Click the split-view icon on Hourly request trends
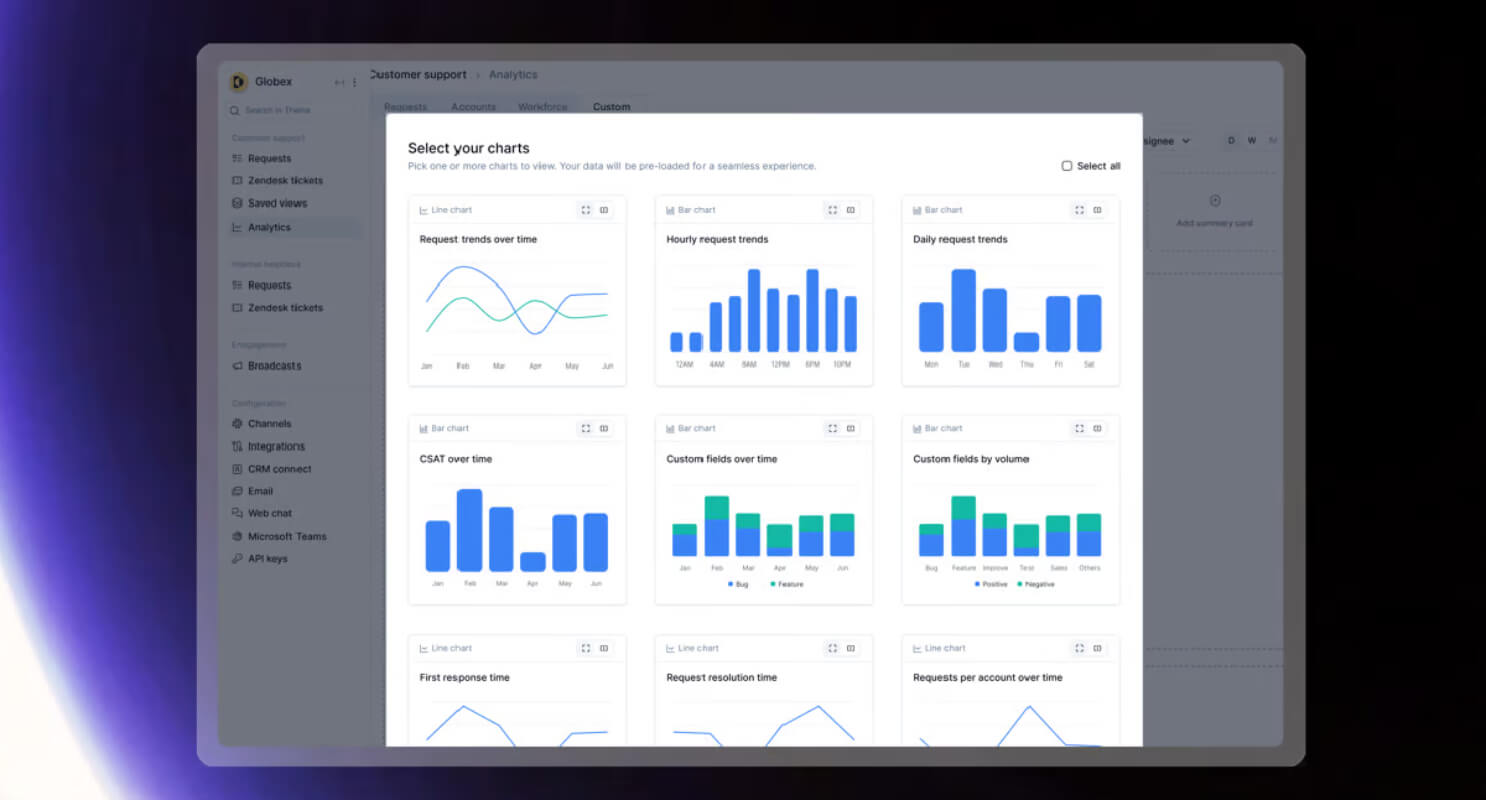1486x800 pixels. pyautogui.click(x=851, y=210)
